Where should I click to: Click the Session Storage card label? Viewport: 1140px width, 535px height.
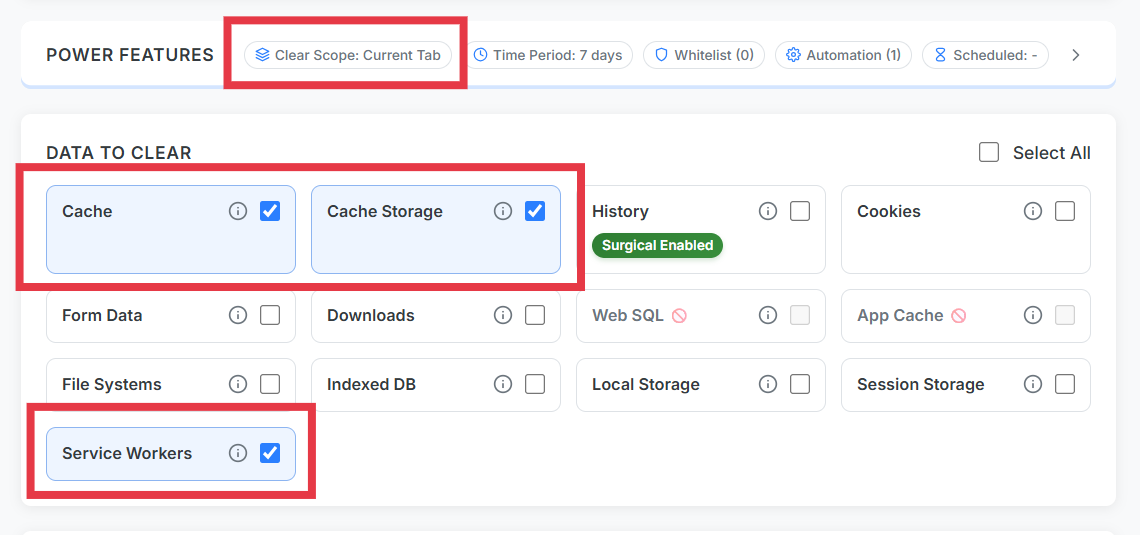tap(920, 385)
